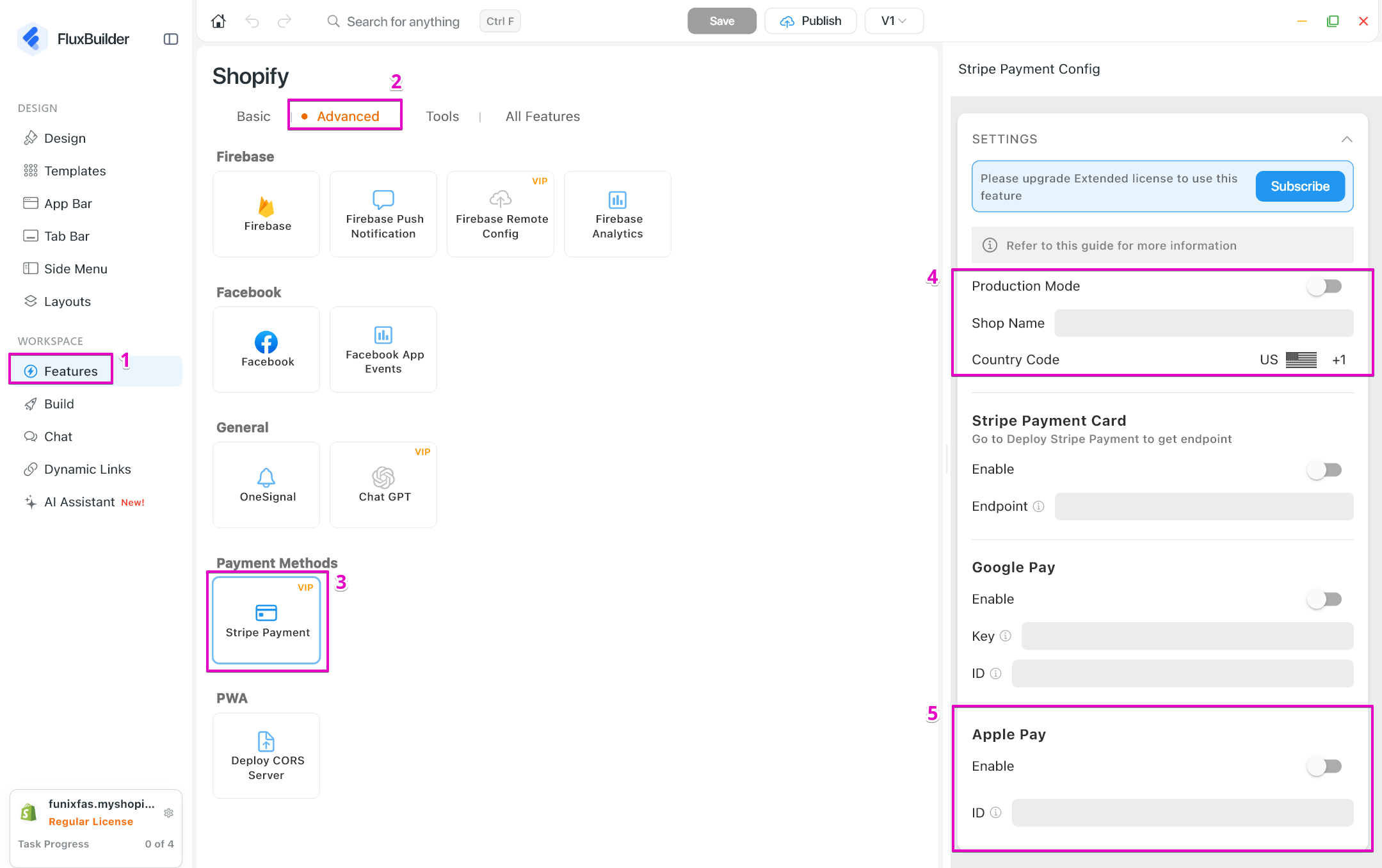Image resolution: width=1382 pixels, height=868 pixels.
Task: Click the Google Pay Key field
Action: 1187,636
